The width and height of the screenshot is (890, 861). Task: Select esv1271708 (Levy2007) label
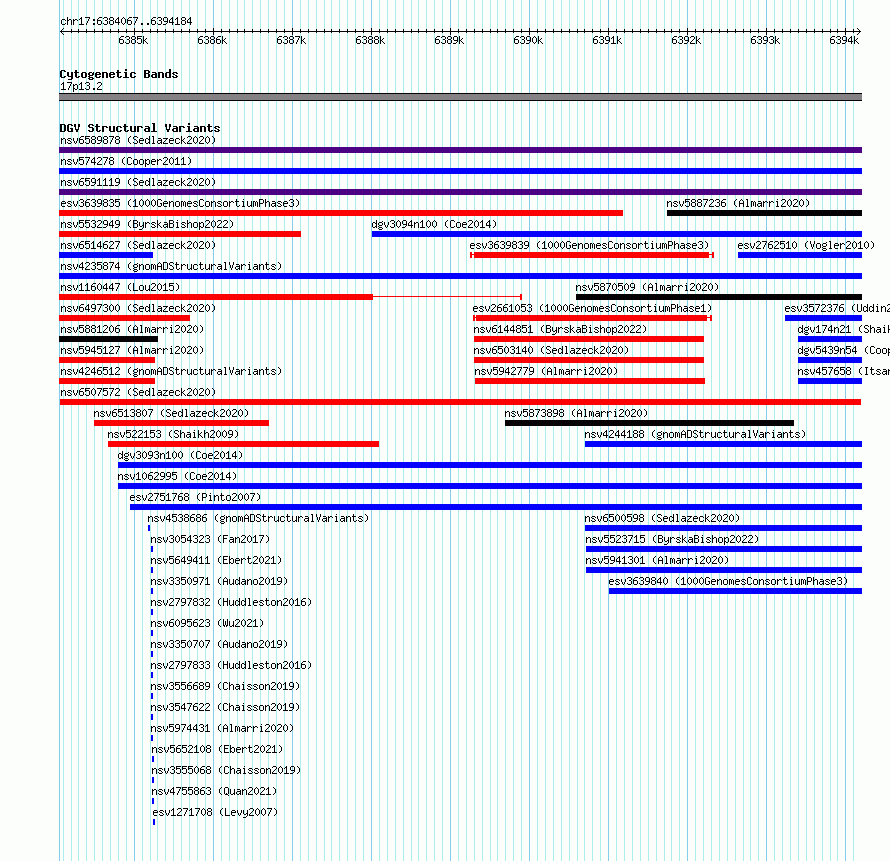(x=216, y=812)
